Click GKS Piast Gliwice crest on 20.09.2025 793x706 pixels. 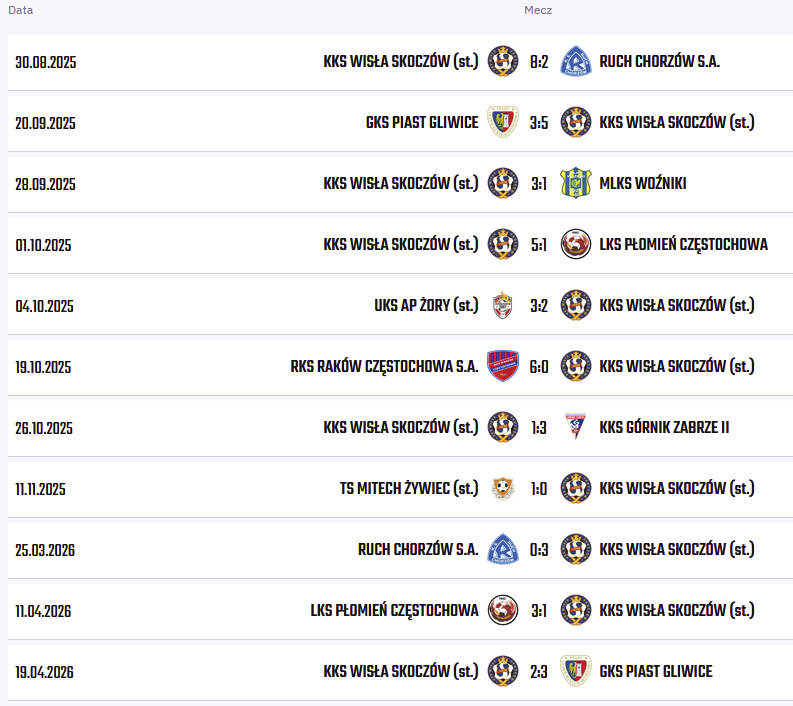pos(502,122)
